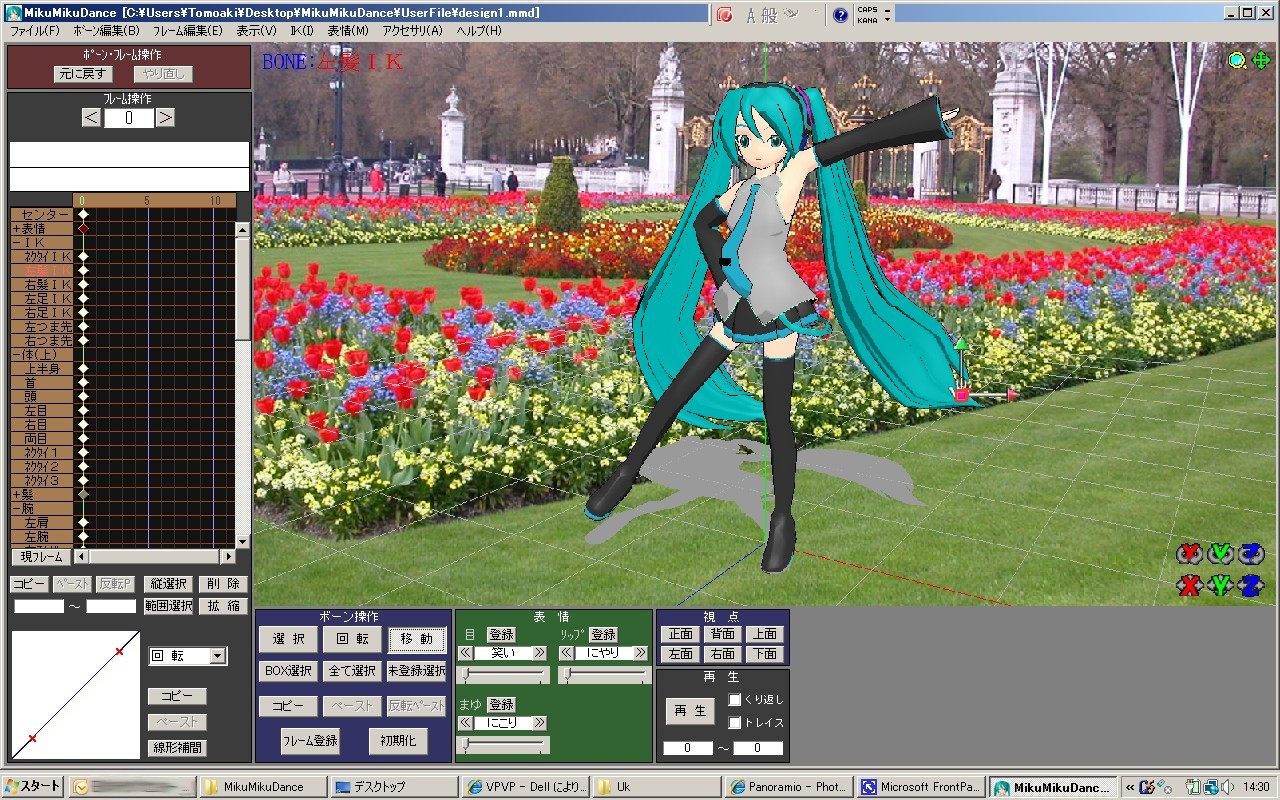This screenshot has height=800, width=1280.
Task: Click the red X local-axis rotate icon
Action: coord(1189,554)
